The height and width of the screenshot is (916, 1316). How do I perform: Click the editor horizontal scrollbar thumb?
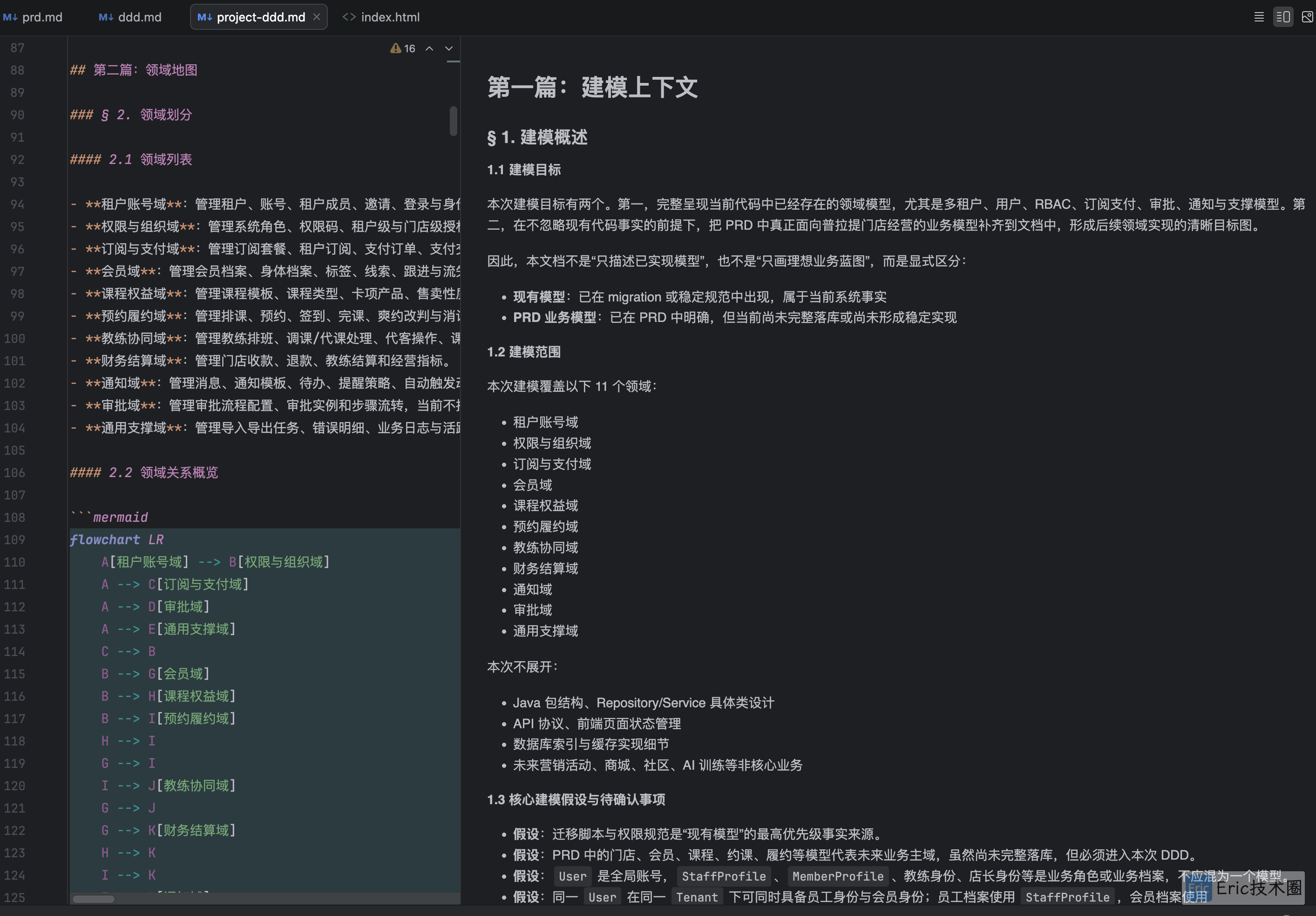(94, 899)
